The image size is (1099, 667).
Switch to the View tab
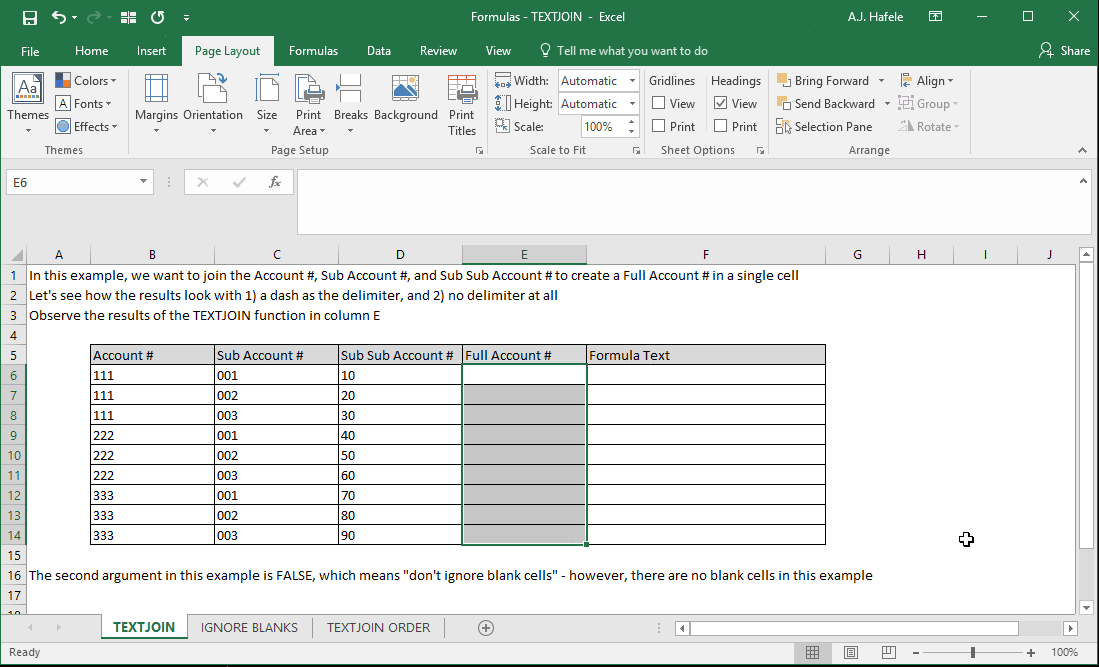498,51
